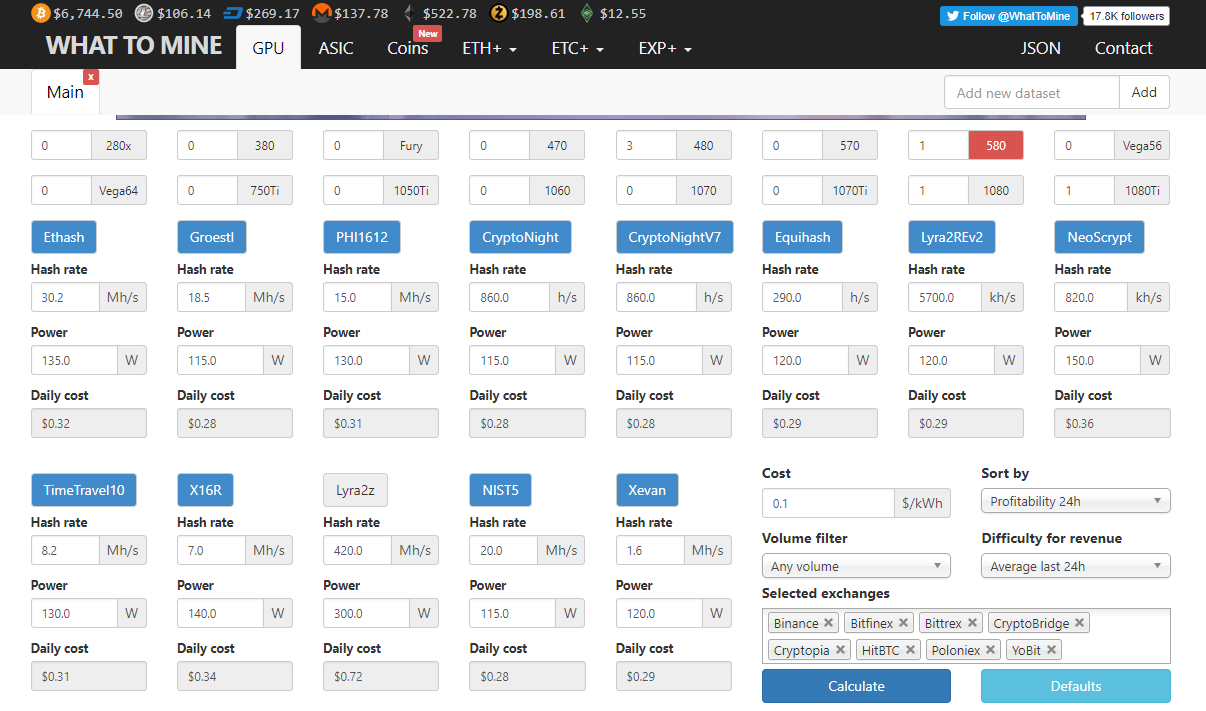
Task: Expand the ETH+ menu
Action: 489,48
